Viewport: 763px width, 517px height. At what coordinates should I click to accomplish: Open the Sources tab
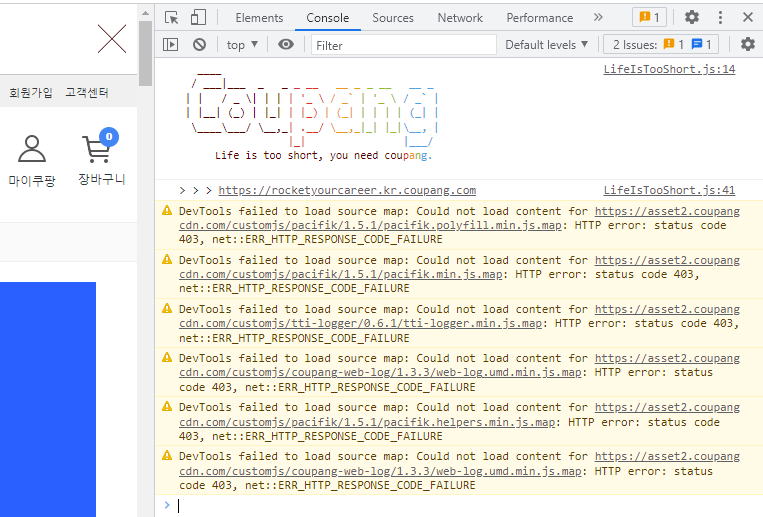pos(393,18)
